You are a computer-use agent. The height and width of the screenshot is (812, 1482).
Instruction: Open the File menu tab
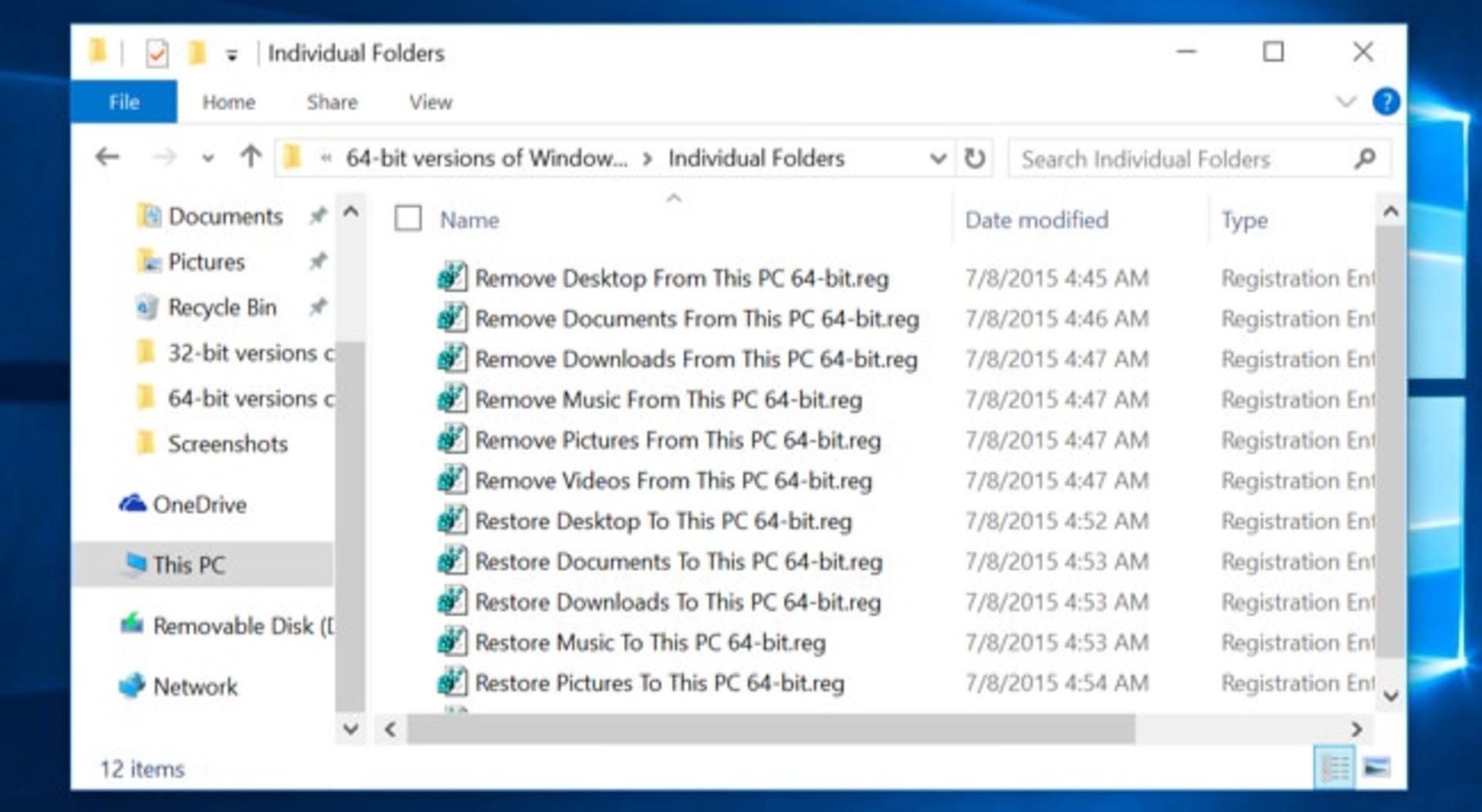(123, 102)
